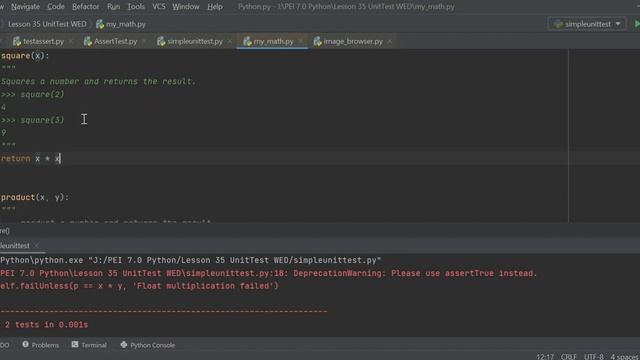Click the Python icon on AssertTest.py tab
Image resolution: width=640 pixels, height=360 pixels.
click(x=88, y=41)
